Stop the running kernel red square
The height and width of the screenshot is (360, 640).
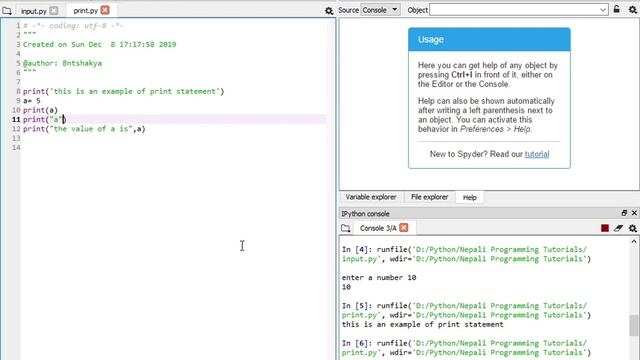(605, 228)
